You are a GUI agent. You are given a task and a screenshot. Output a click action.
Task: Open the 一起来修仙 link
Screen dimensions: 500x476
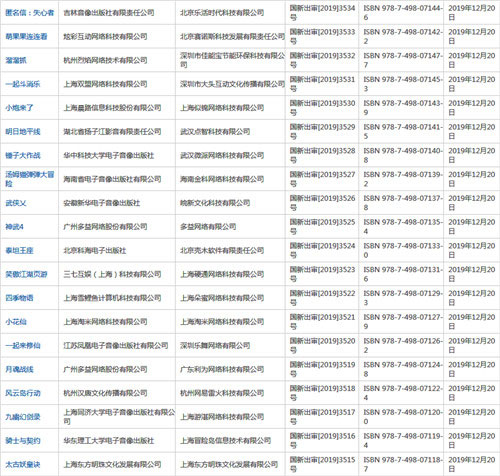point(23,346)
